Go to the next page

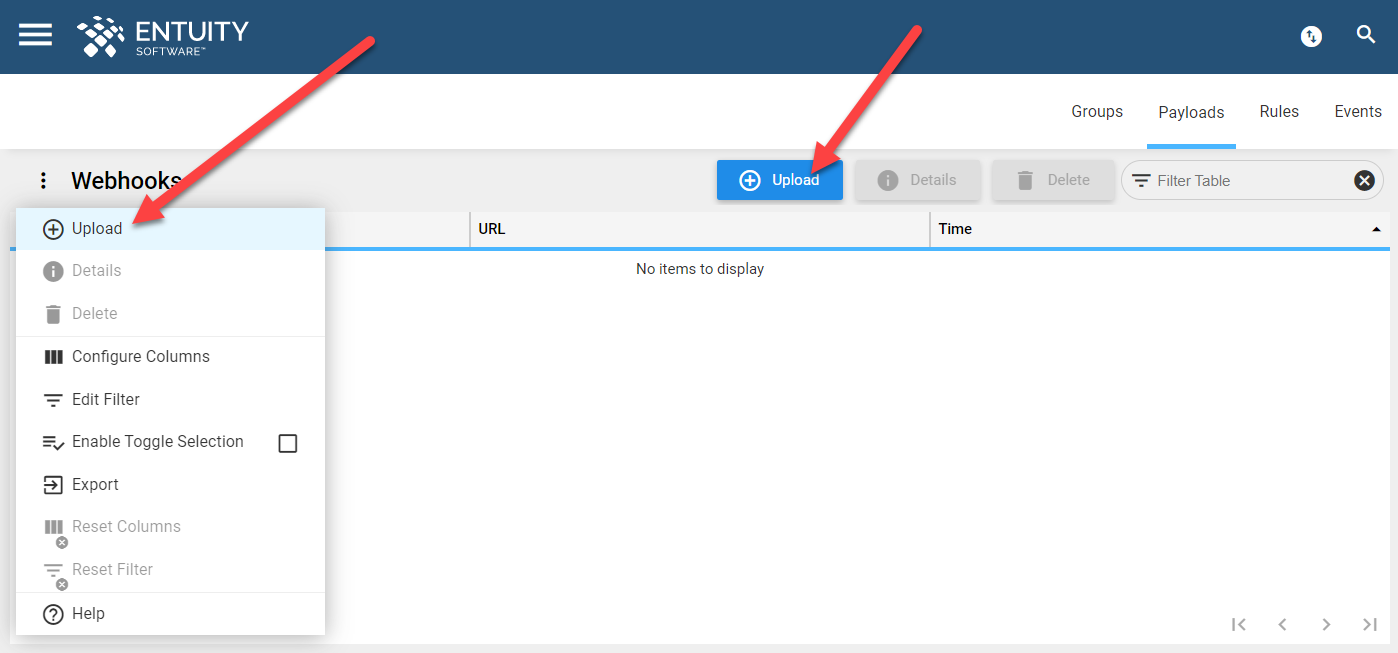pos(1326,624)
